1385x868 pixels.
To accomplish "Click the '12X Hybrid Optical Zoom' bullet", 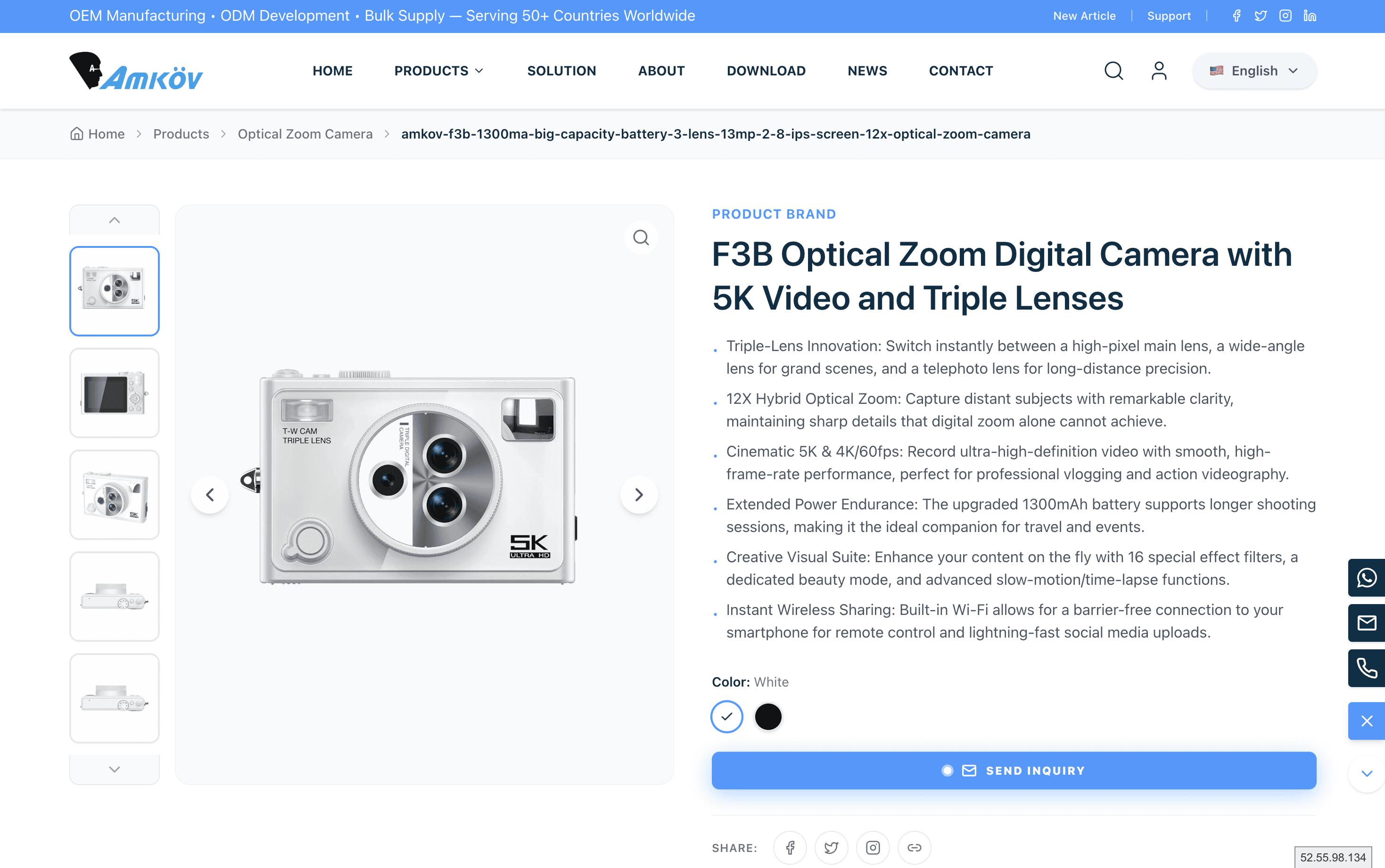I will click(980, 410).
